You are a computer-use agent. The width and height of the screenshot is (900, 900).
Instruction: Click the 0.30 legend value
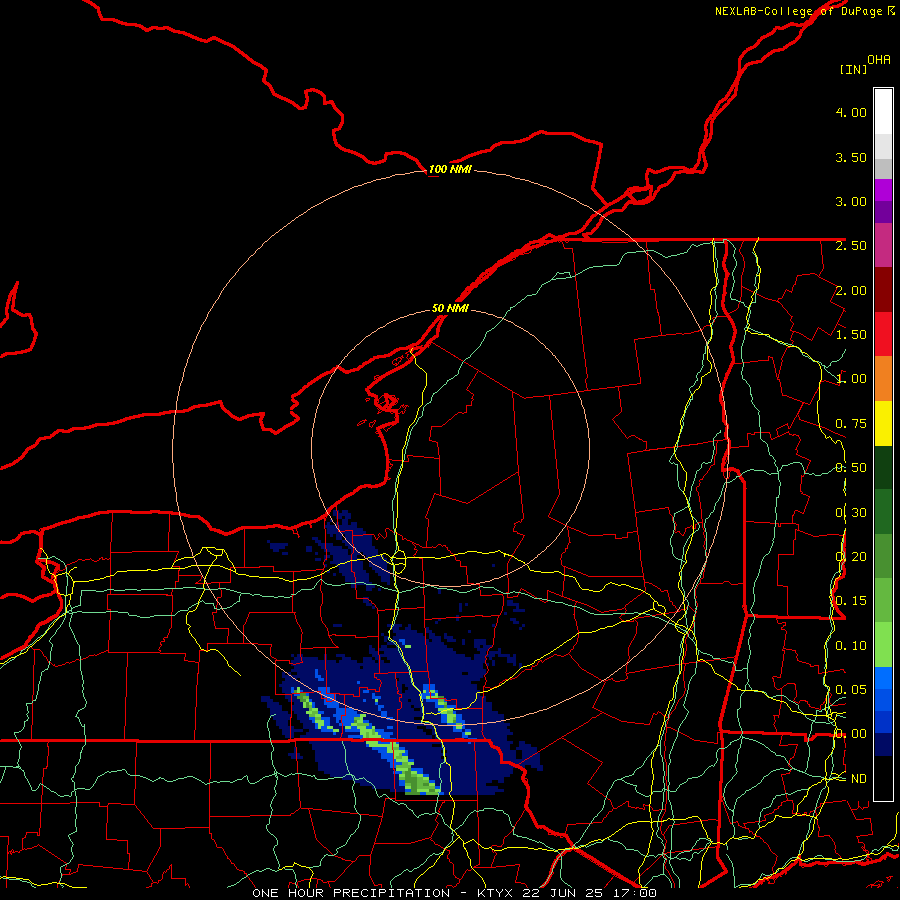tap(851, 513)
